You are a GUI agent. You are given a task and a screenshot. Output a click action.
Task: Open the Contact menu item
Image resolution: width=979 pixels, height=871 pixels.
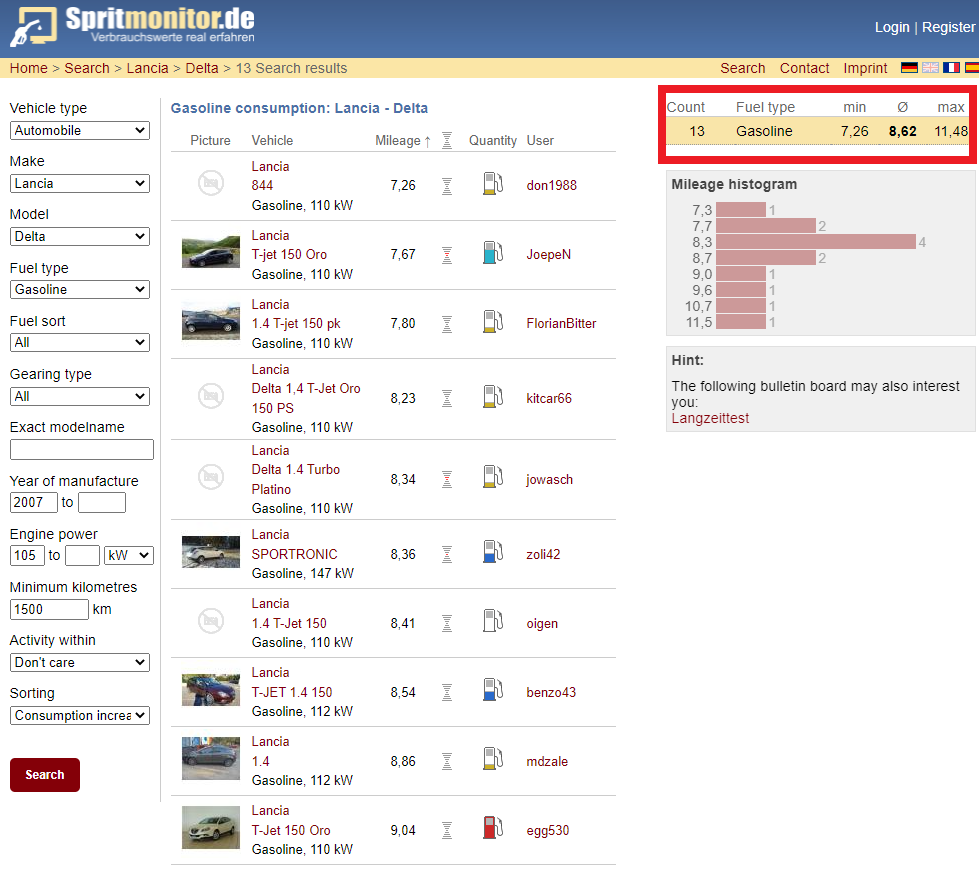[804, 68]
